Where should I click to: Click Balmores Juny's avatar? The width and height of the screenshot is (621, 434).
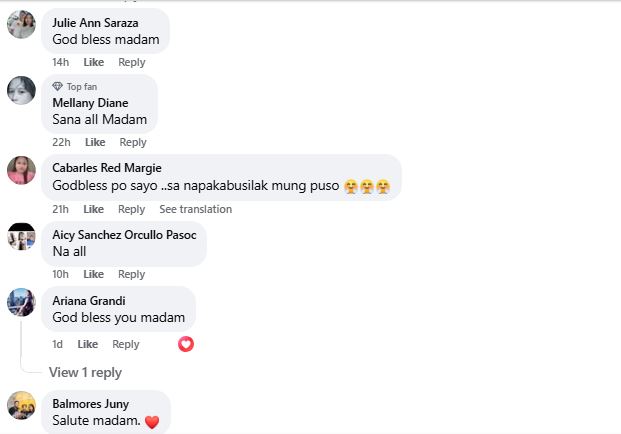point(21,405)
